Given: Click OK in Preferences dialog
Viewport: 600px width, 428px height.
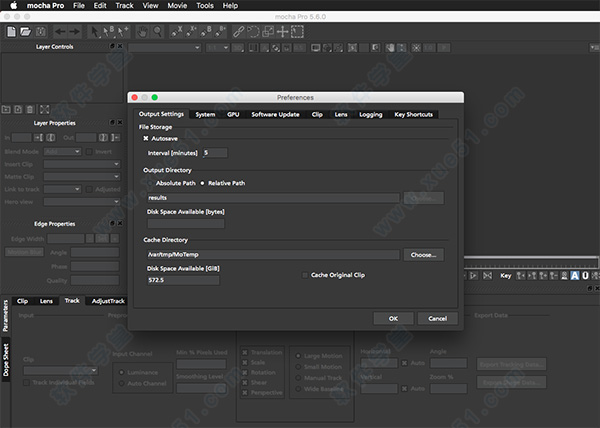Looking at the screenshot, I should (x=393, y=318).
